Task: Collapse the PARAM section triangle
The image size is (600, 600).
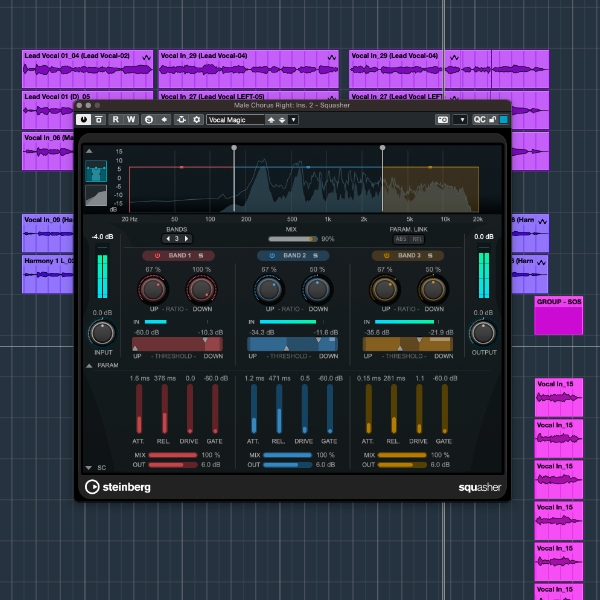Action: coord(89,366)
